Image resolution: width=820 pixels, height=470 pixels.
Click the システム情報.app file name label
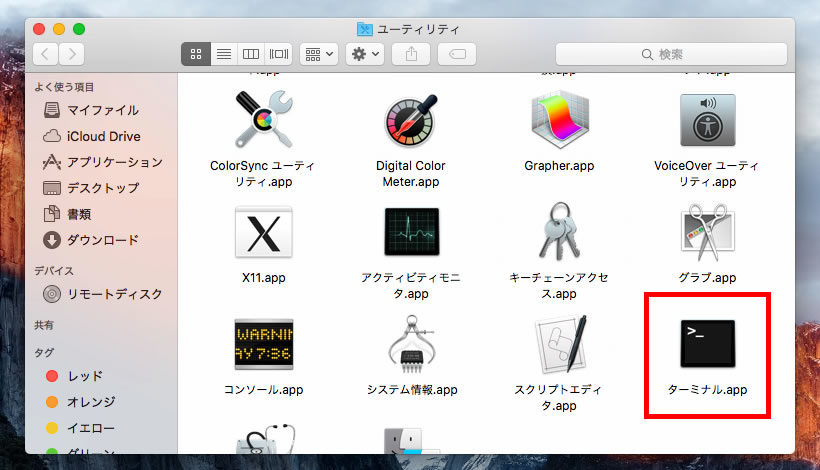[x=412, y=389]
